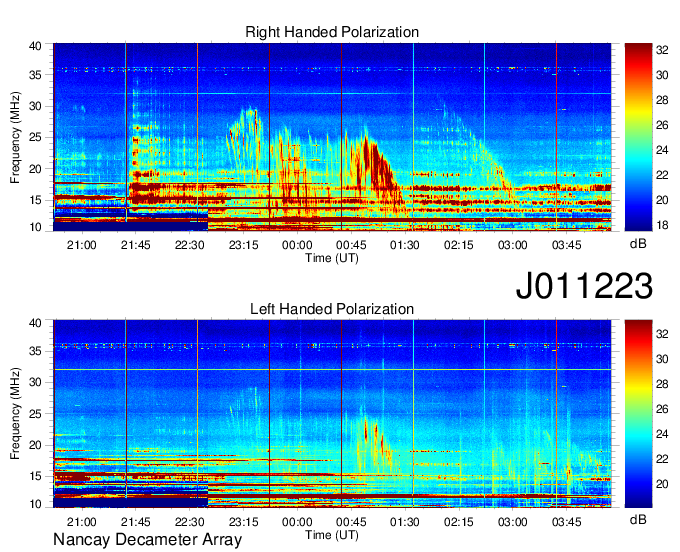The image size is (680, 552).
Task: Click the 20 MHz tick of Right Handed plot
Action: coord(36,169)
